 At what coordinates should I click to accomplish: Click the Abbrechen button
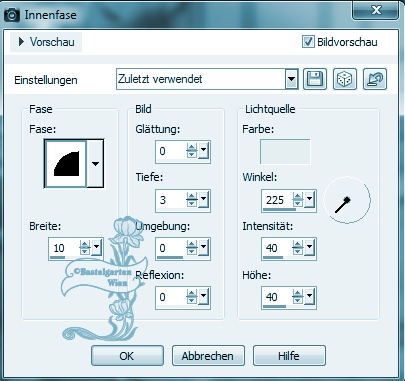[208, 356]
